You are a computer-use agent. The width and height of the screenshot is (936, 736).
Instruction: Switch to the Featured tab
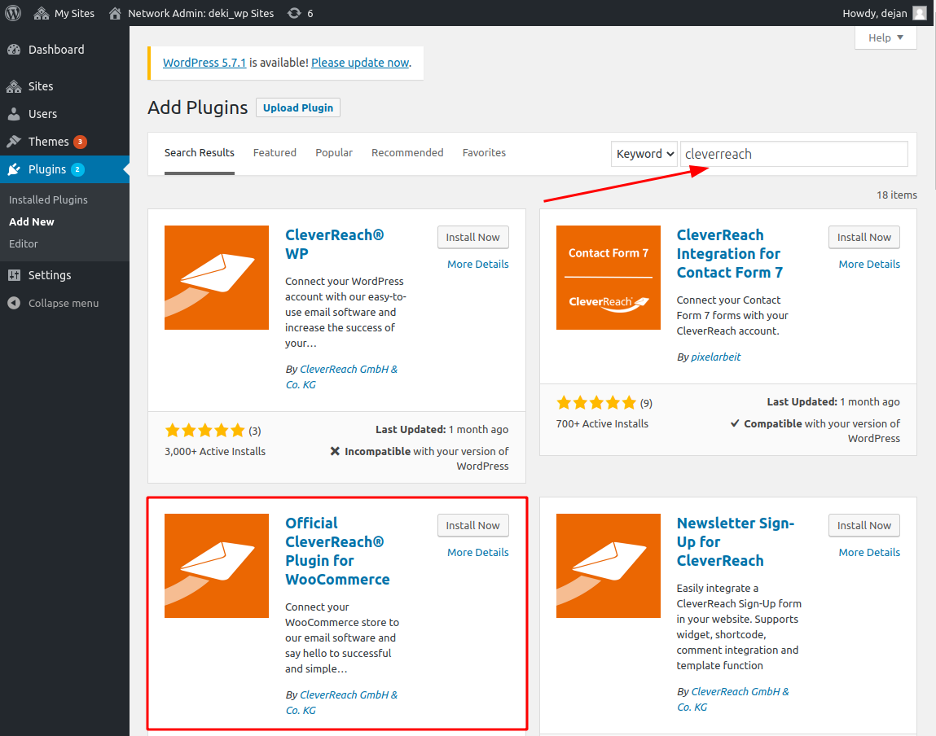[x=274, y=153]
